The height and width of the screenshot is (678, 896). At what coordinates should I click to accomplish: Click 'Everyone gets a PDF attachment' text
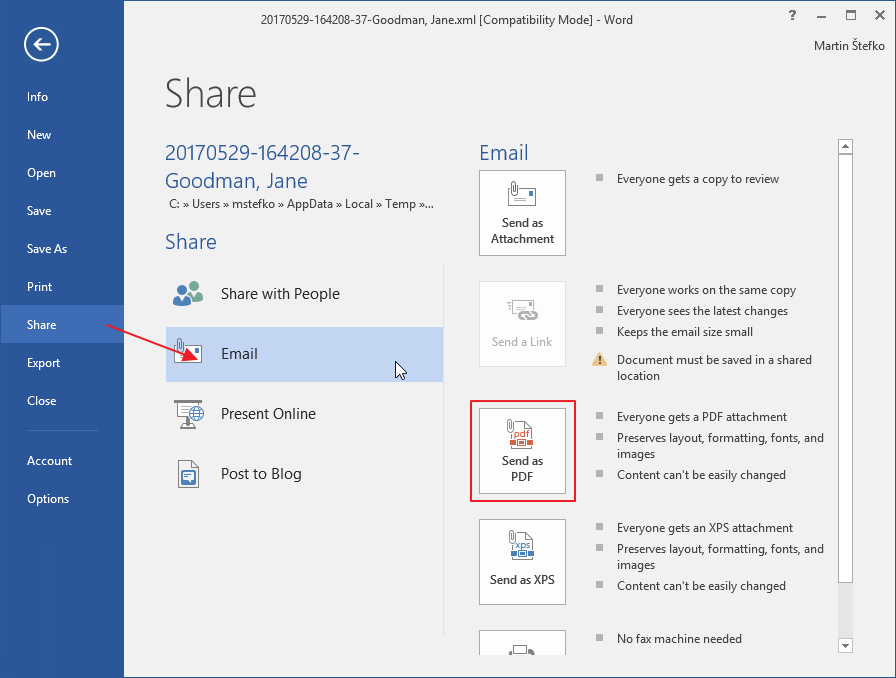[x=702, y=417]
